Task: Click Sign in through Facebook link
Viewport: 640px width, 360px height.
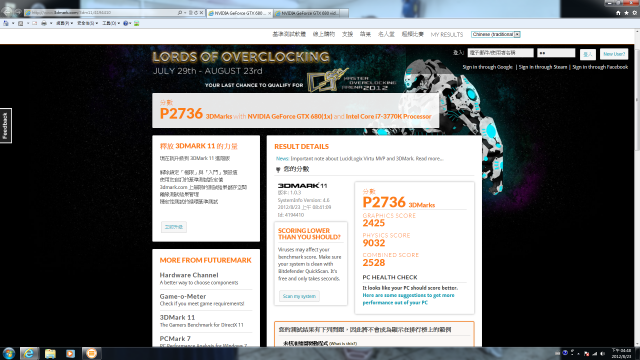Action: [600, 67]
